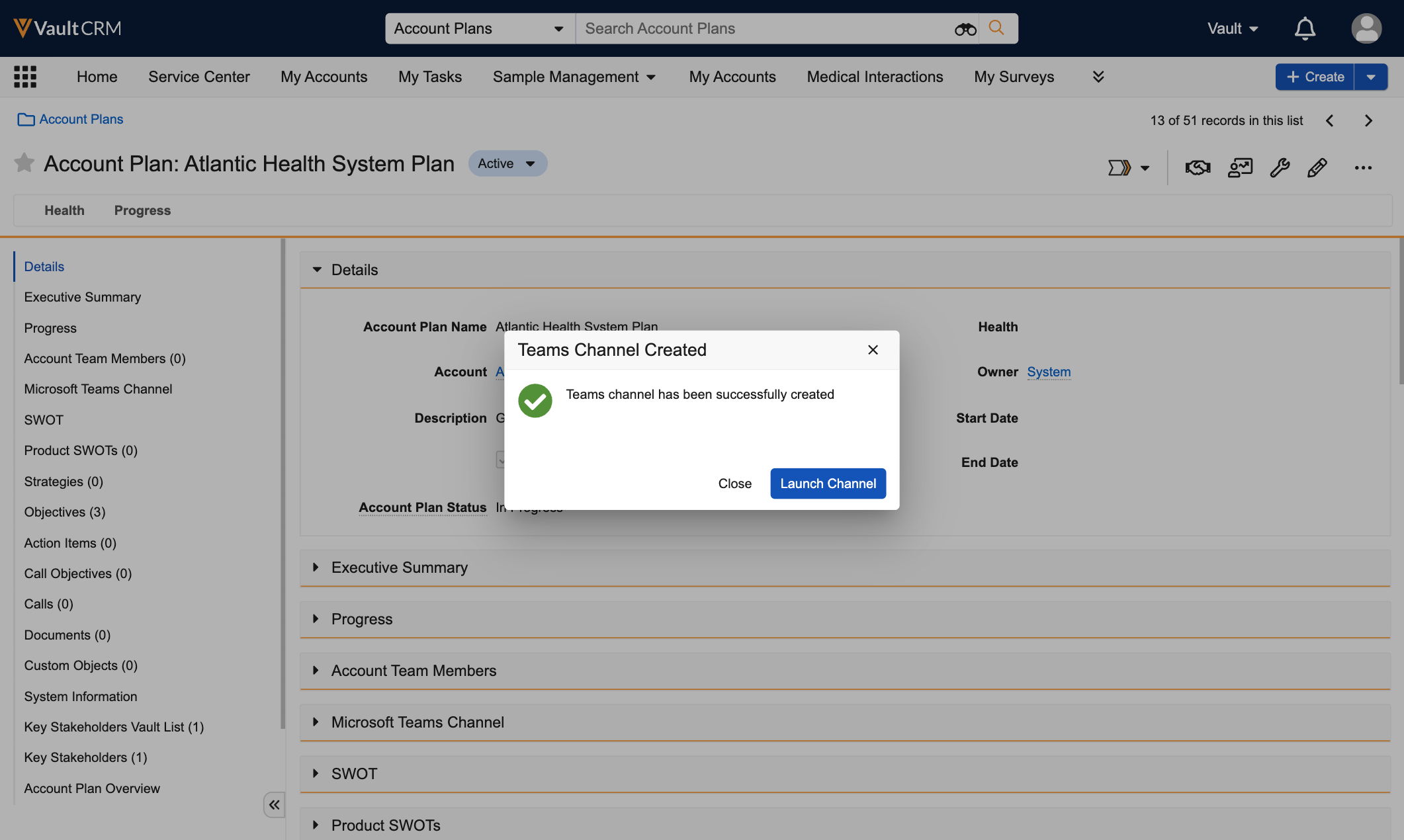Click the user presentation chart icon

point(1239,168)
